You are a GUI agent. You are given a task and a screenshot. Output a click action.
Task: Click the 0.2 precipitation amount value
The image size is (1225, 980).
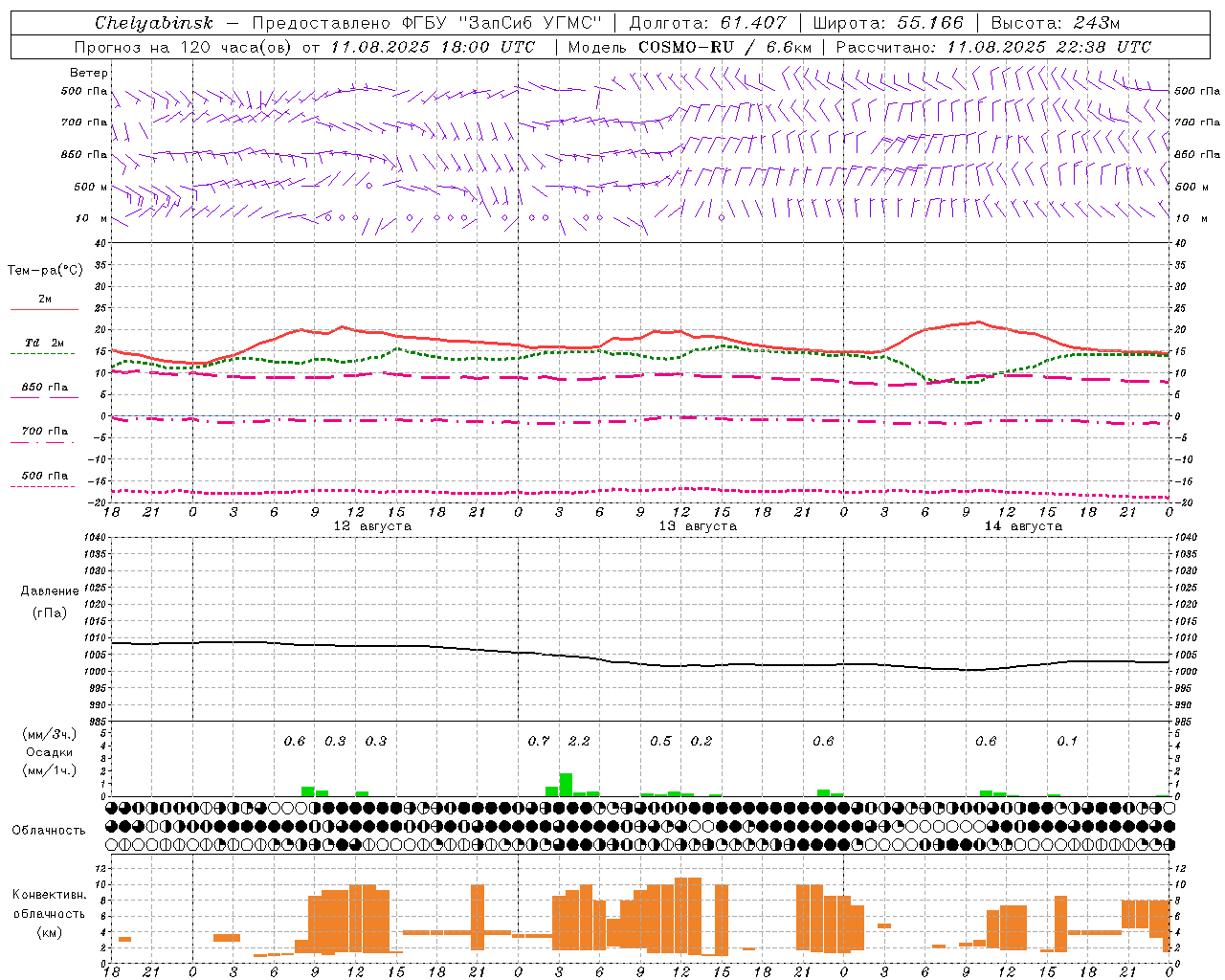coord(702,742)
